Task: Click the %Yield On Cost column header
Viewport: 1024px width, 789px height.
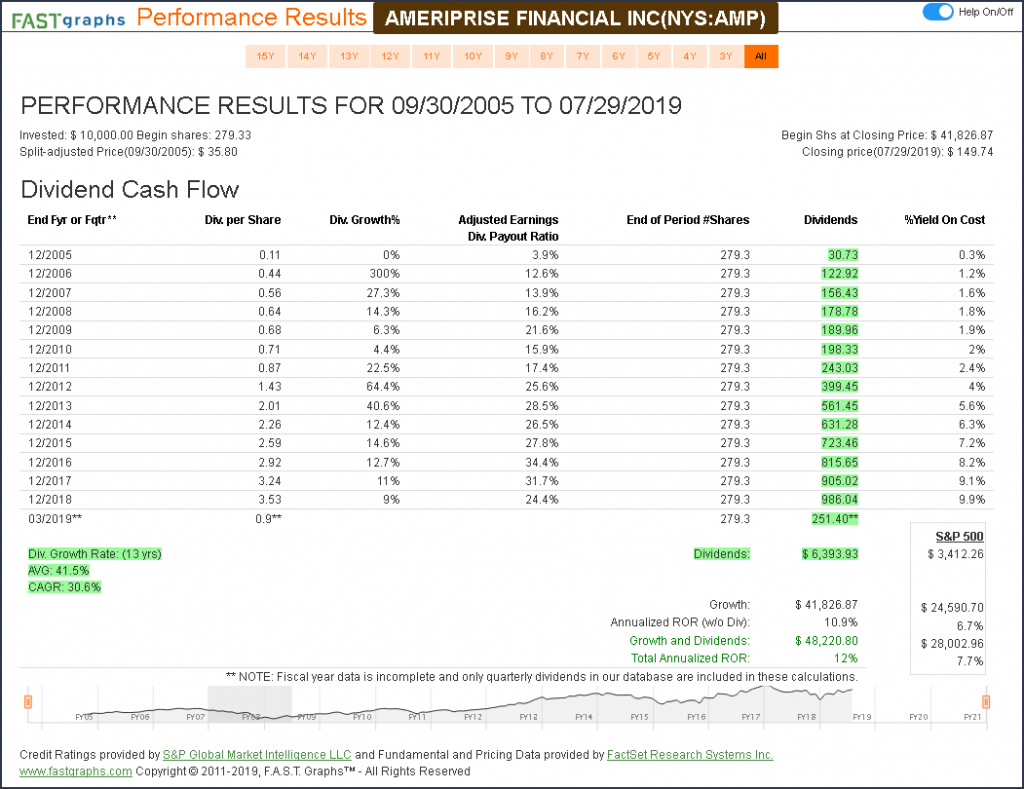Action: [x=944, y=220]
